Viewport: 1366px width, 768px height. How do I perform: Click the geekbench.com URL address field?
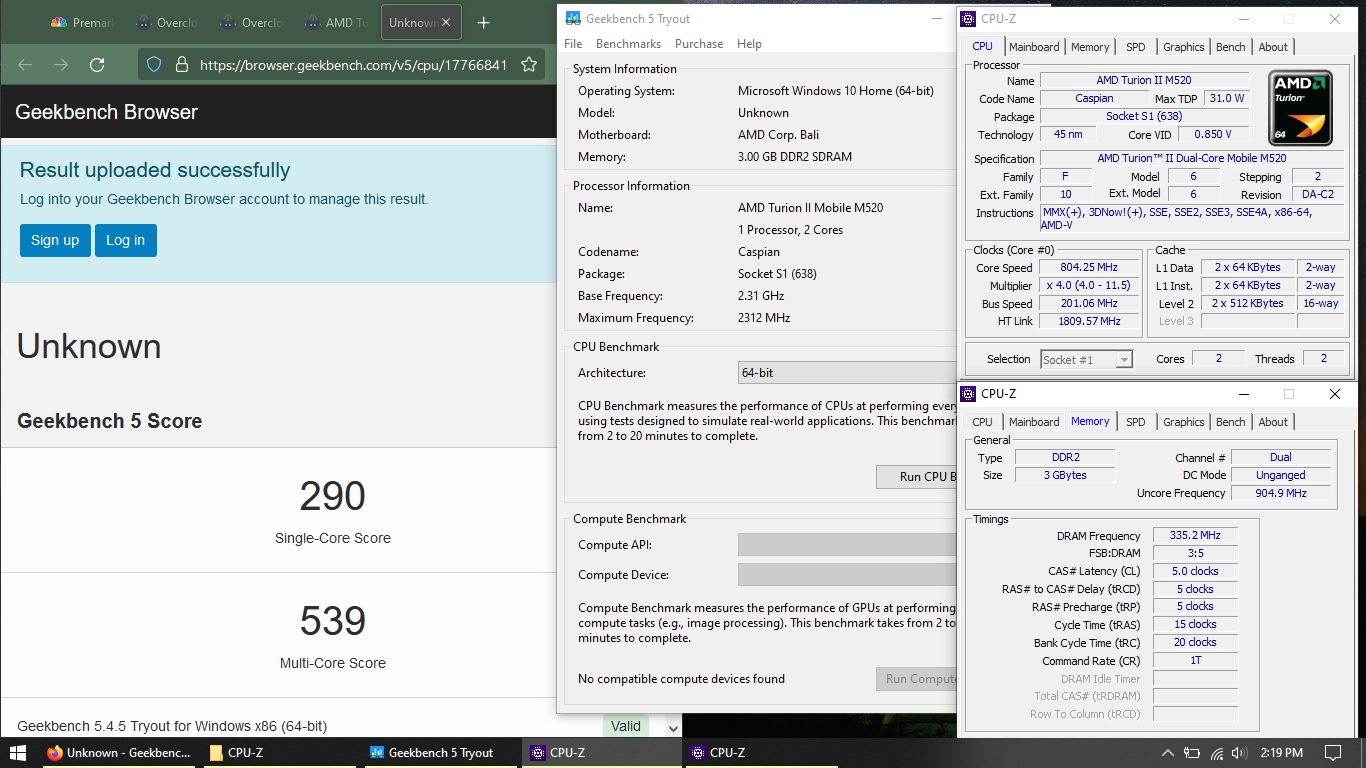pos(353,65)
